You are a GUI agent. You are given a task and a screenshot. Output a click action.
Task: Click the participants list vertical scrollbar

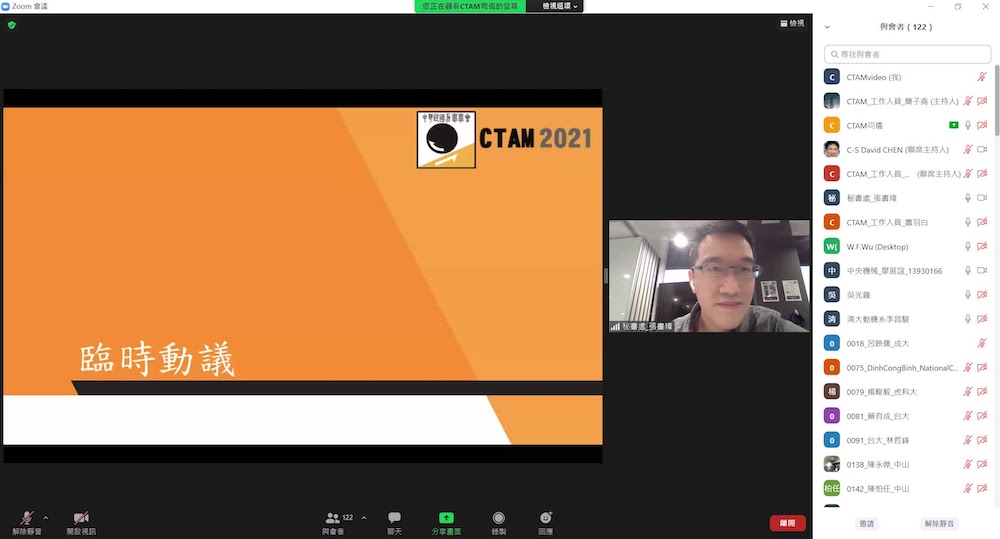coord(997,100)
